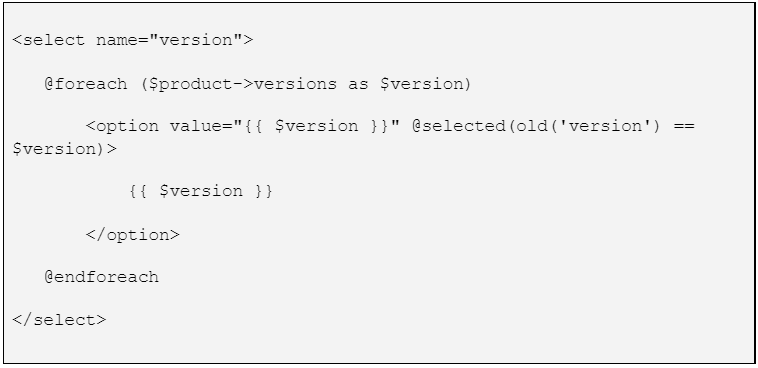Click the value="{{ $version }}" attribute
758x368 pixels.
[285, 126]
